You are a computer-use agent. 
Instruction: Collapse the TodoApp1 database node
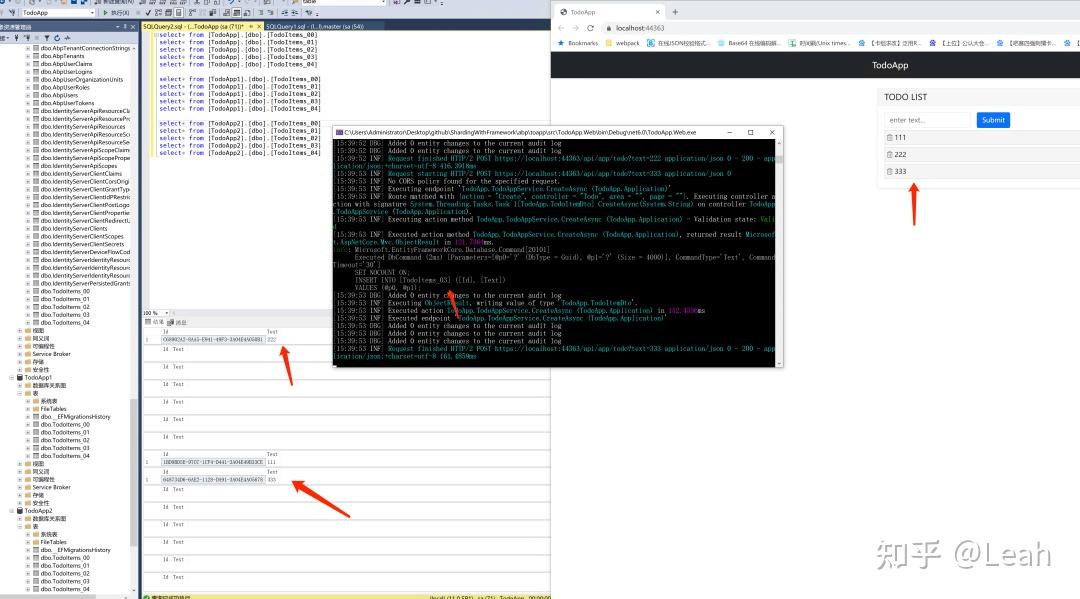(x=11, y=378)
